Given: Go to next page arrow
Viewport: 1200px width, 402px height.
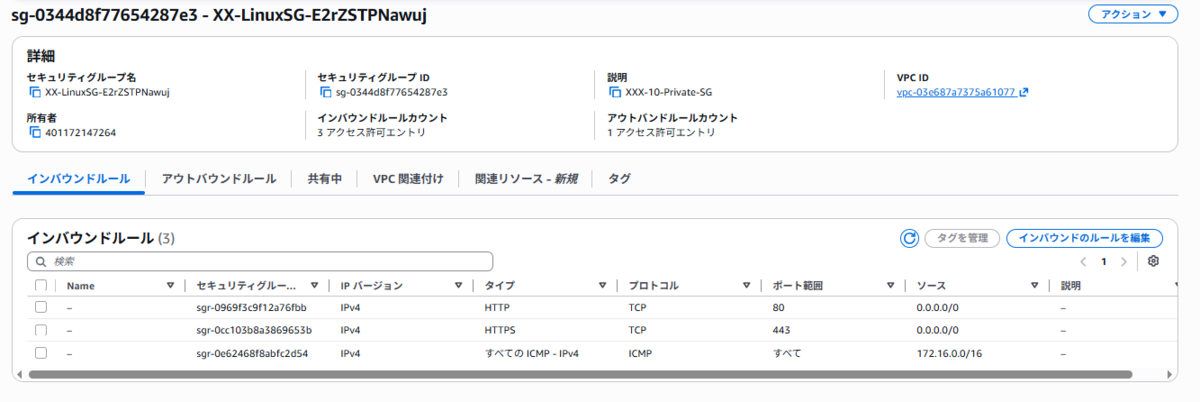Looking at the screenshot, I should [x=1124, y=261].
